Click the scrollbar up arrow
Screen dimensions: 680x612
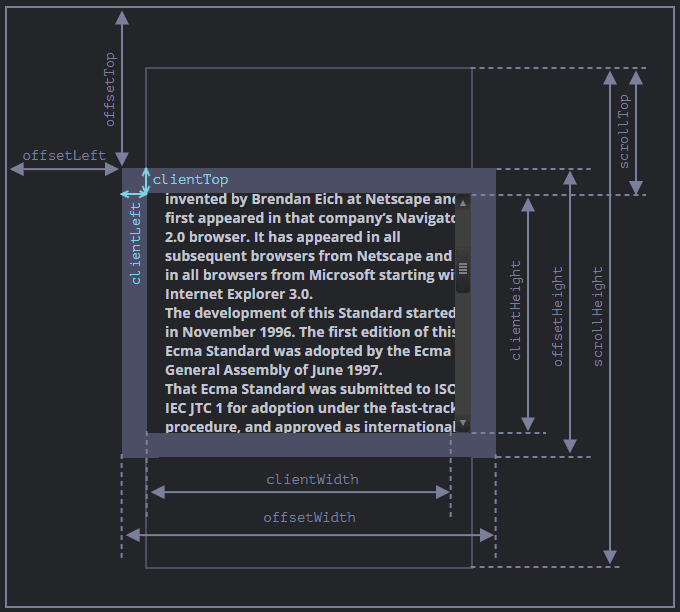point(462,201)
